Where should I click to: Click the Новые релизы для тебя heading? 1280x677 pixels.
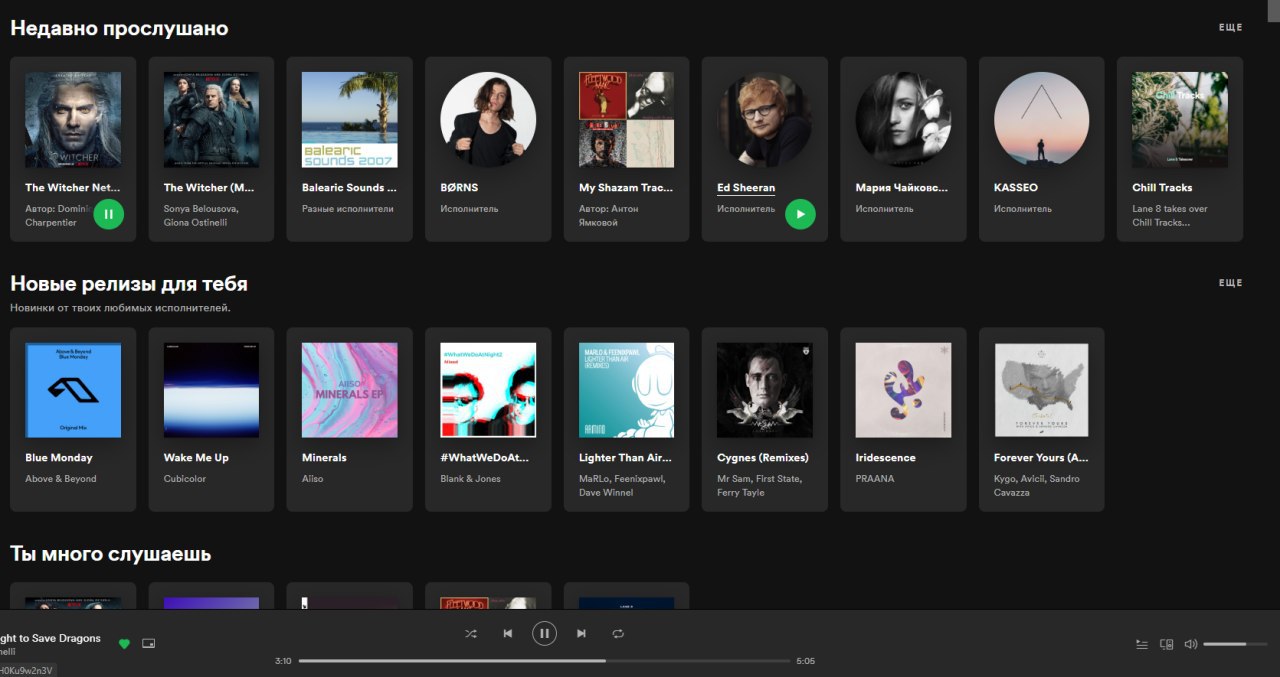pyautogui.click(x=129, y=284)
